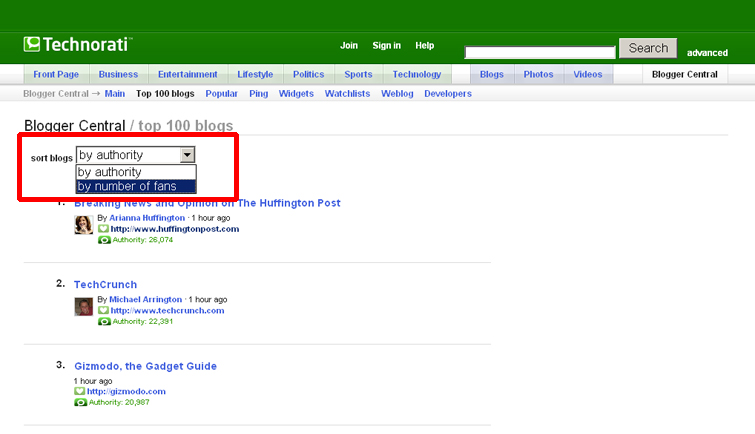
Task: Click the authority icon beside Authority: 20,987
Action: (80, 402)
